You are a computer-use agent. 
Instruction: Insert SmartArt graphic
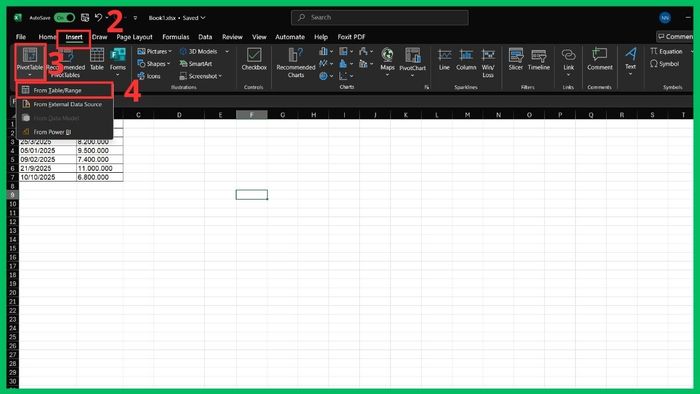coord(196,64)
